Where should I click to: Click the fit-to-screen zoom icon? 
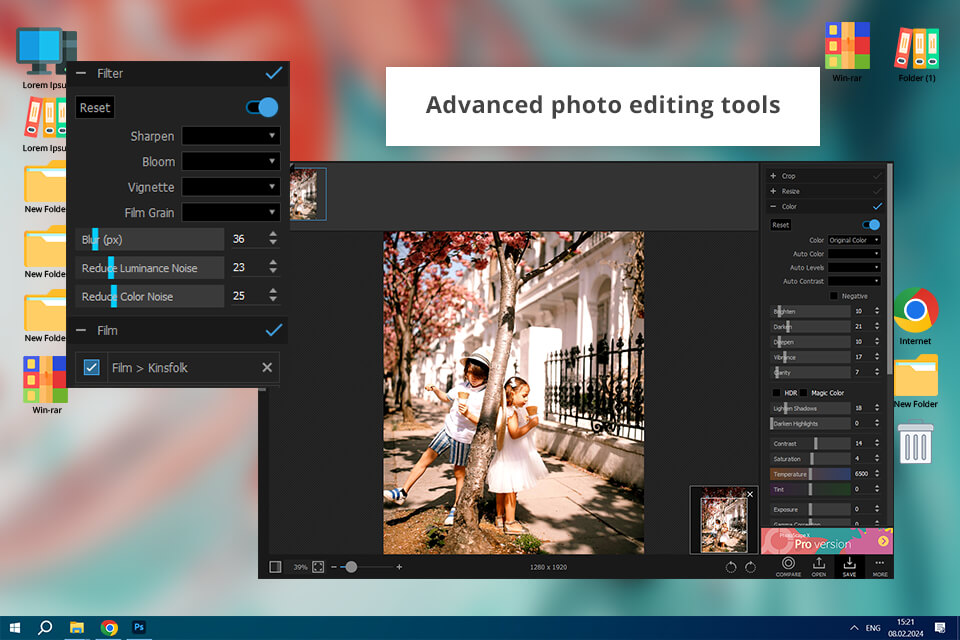click(x=318, y=567)
